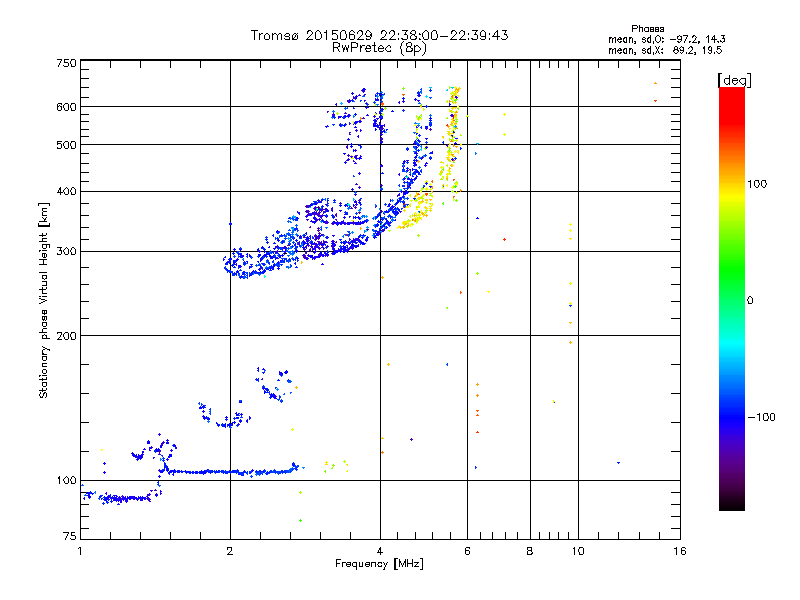Select the 'mean, sd,X: 89.2, 19.5' text

tap(665, 50)
